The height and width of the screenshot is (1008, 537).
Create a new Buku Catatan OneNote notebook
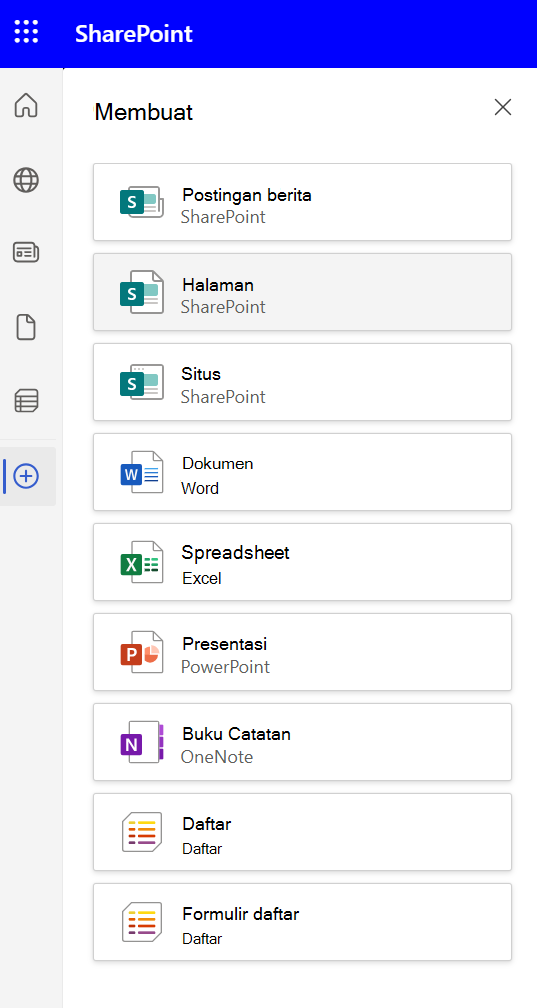click(302, 742)
